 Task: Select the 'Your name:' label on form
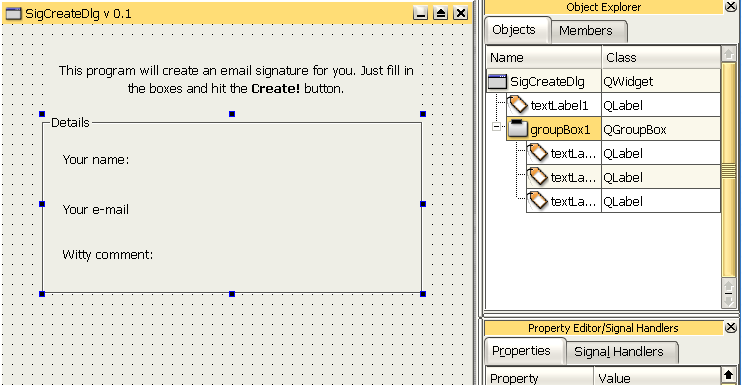(96, 160)
